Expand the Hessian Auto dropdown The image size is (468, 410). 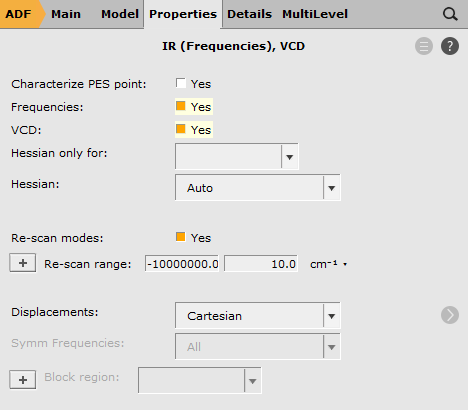point(258,188)
